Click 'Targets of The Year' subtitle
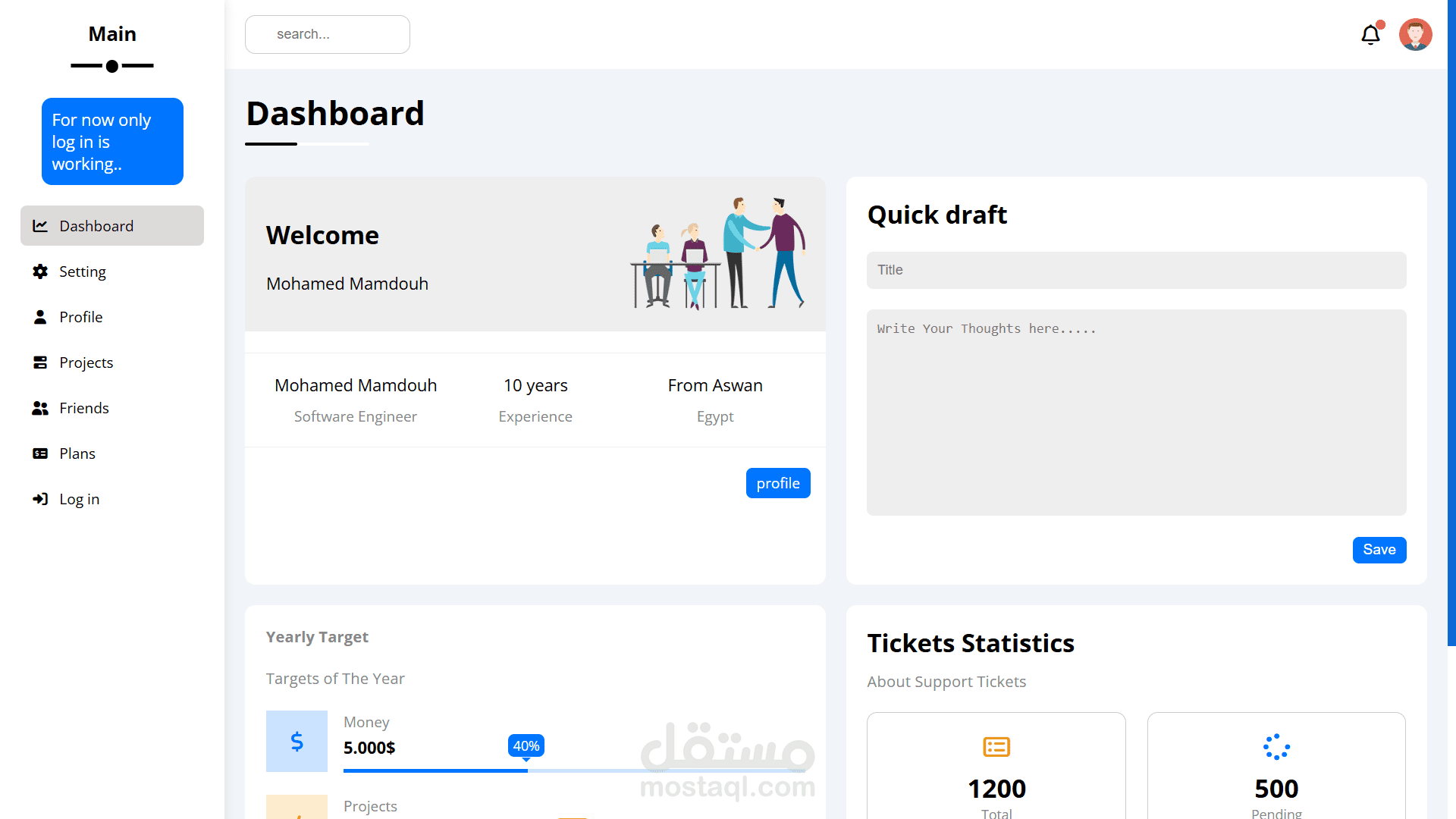This screenshot has height=819, width=1456. [x=335, y=679]
